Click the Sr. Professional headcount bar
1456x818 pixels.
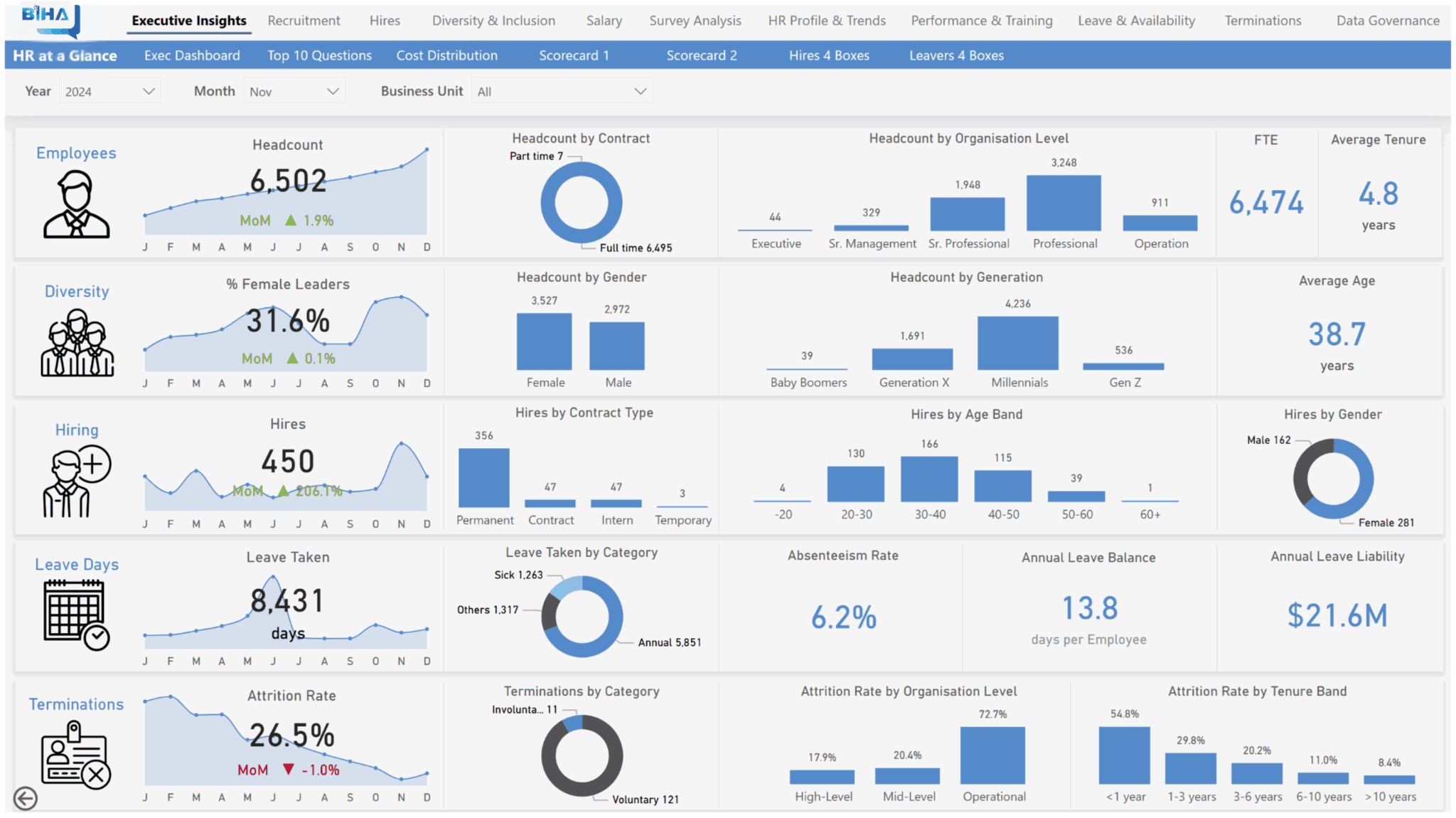(x=968, y=214)
